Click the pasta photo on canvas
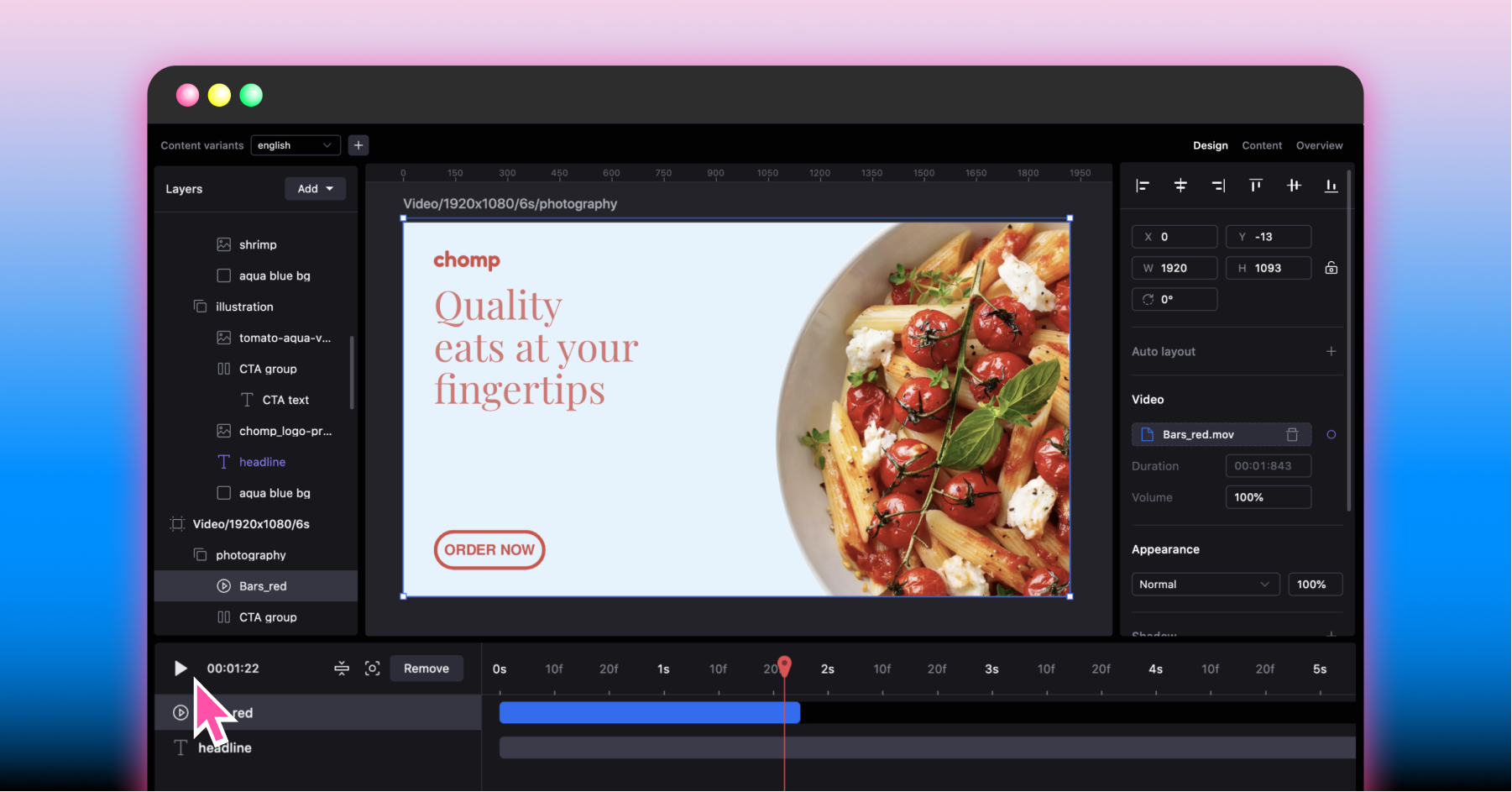Image resolution: width=1512 pixels, height=792 pixels. point(923,409)
